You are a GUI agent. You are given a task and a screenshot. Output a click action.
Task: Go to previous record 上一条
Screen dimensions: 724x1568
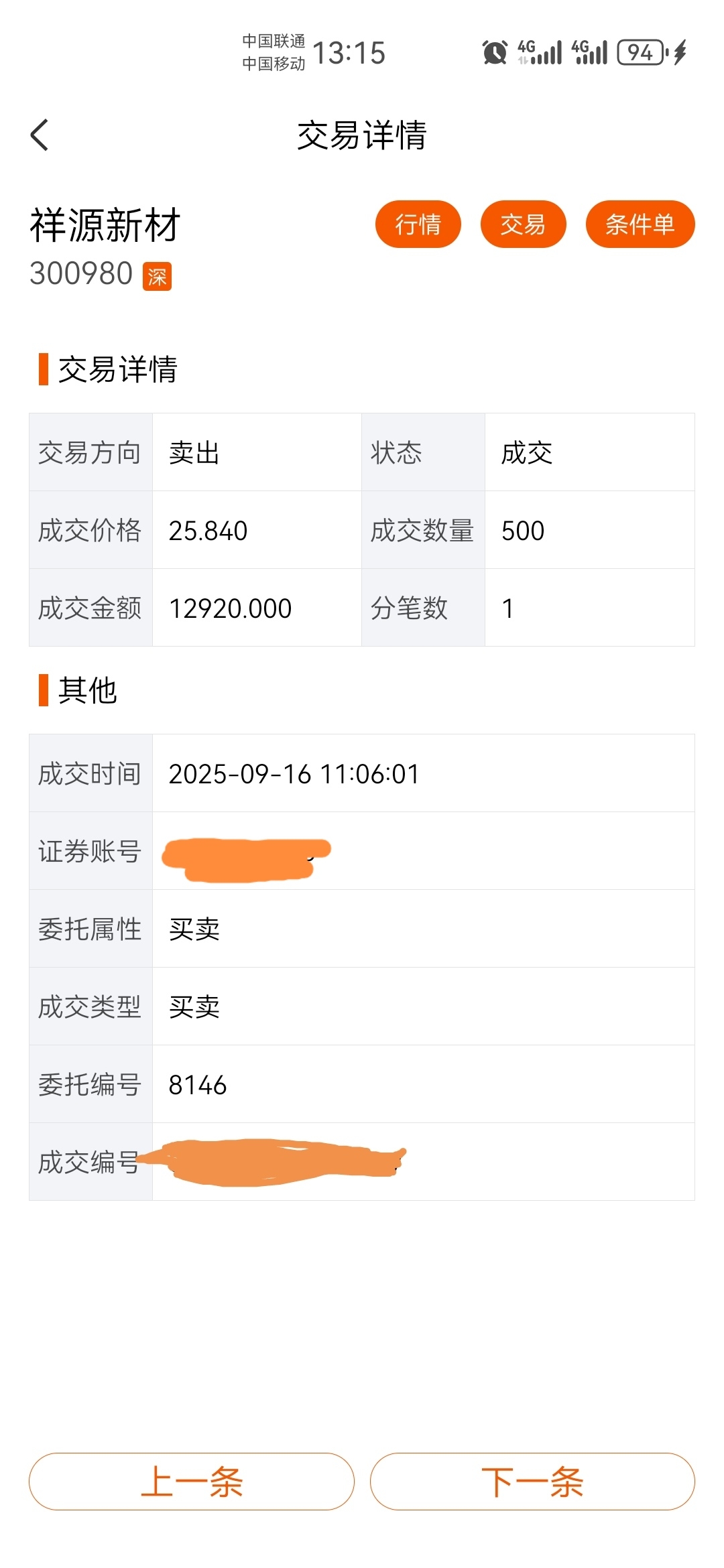pos(192,1481)
